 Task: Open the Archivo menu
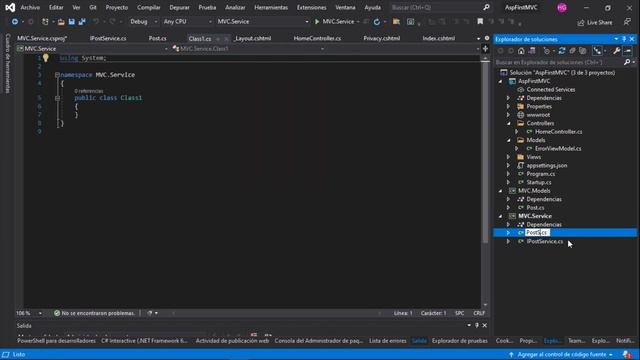pos(30,7)
